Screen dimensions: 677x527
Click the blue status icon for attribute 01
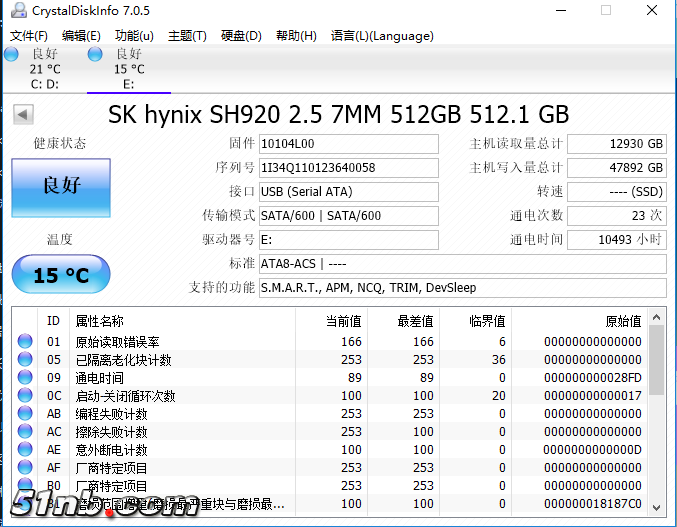coord(25,342)
